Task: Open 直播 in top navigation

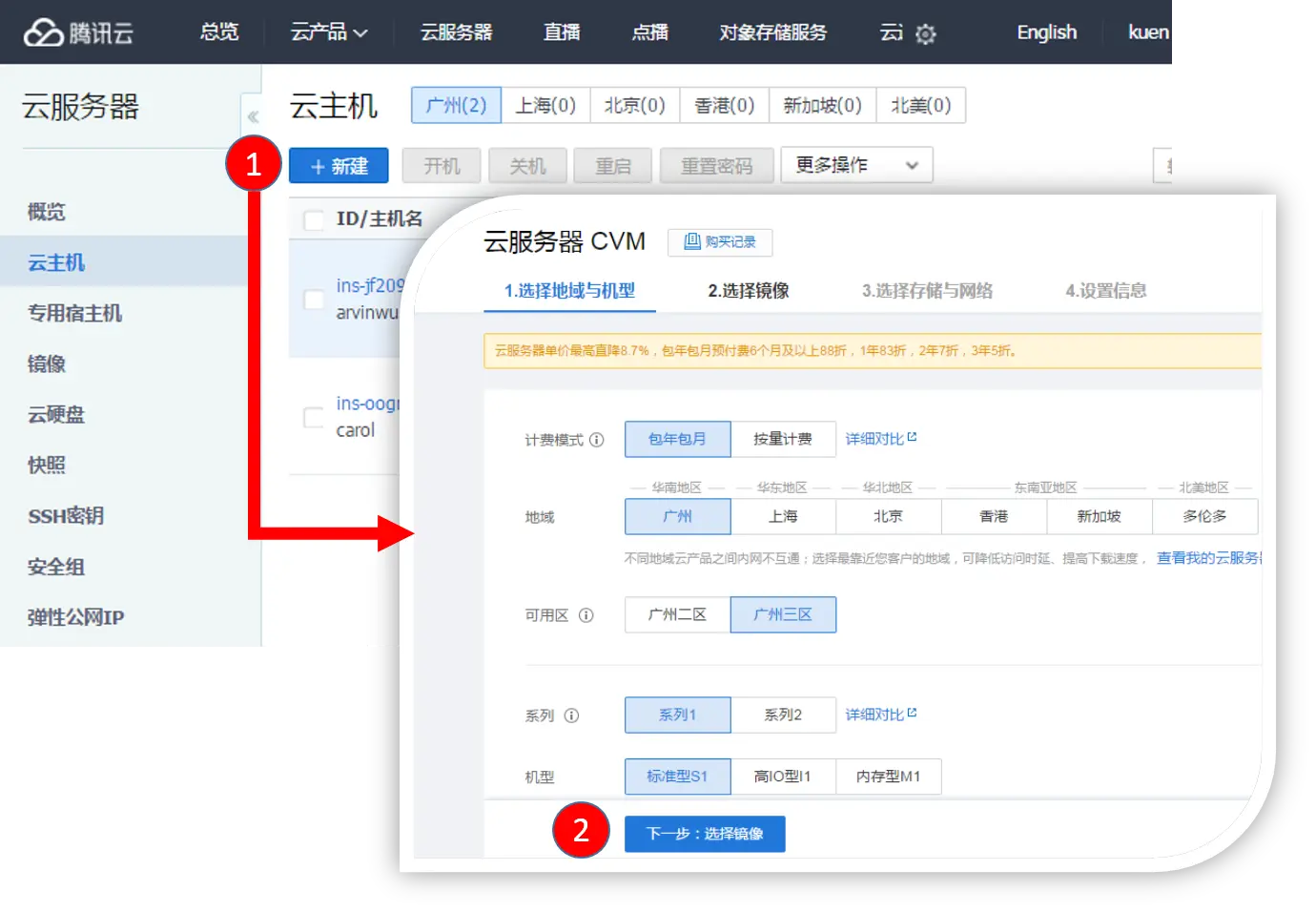Action: (x=562, y=32)
